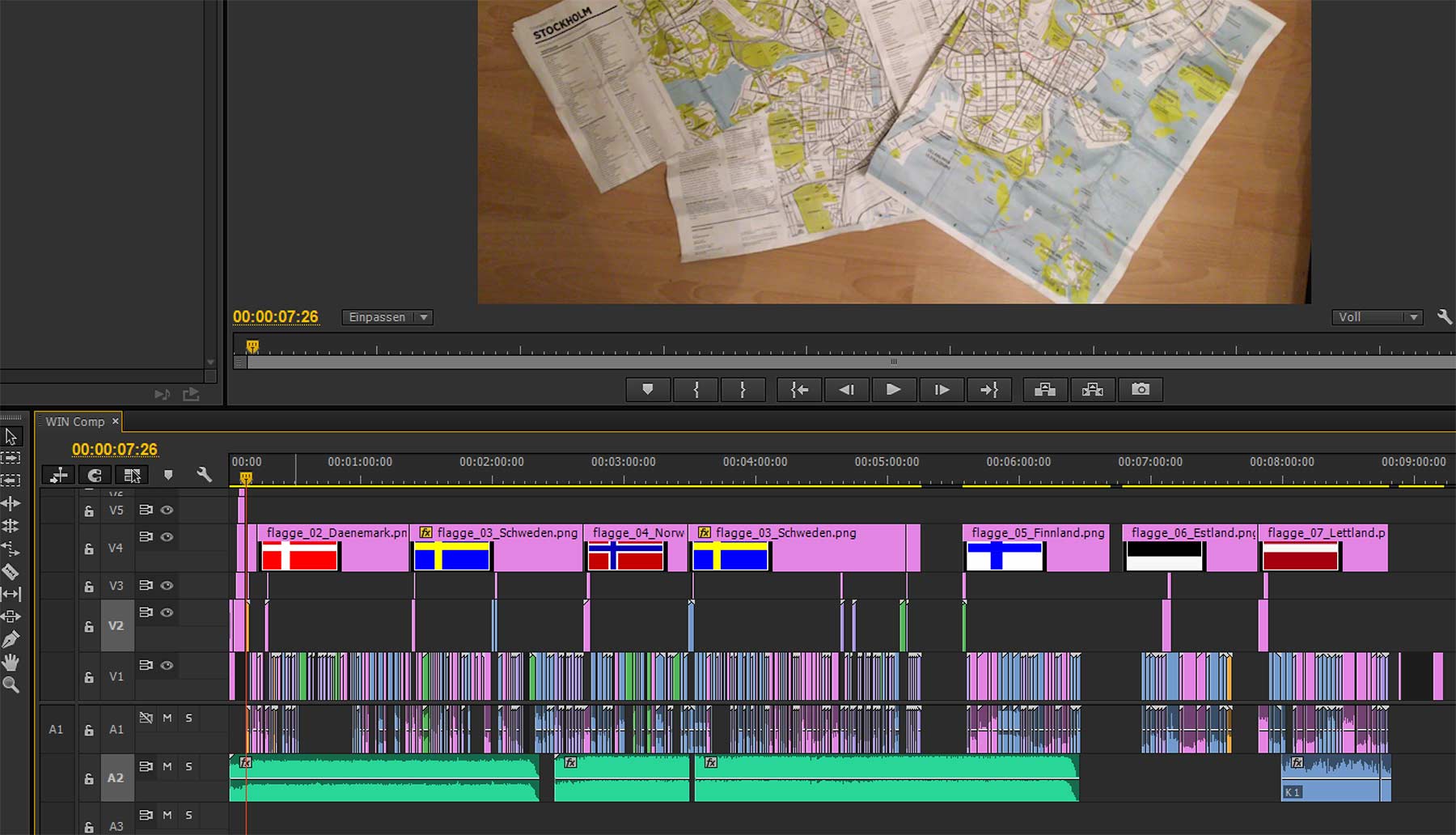Click the program monitor timecode 00:00:07:26
1456x835 pixels.
pos(276,317)
